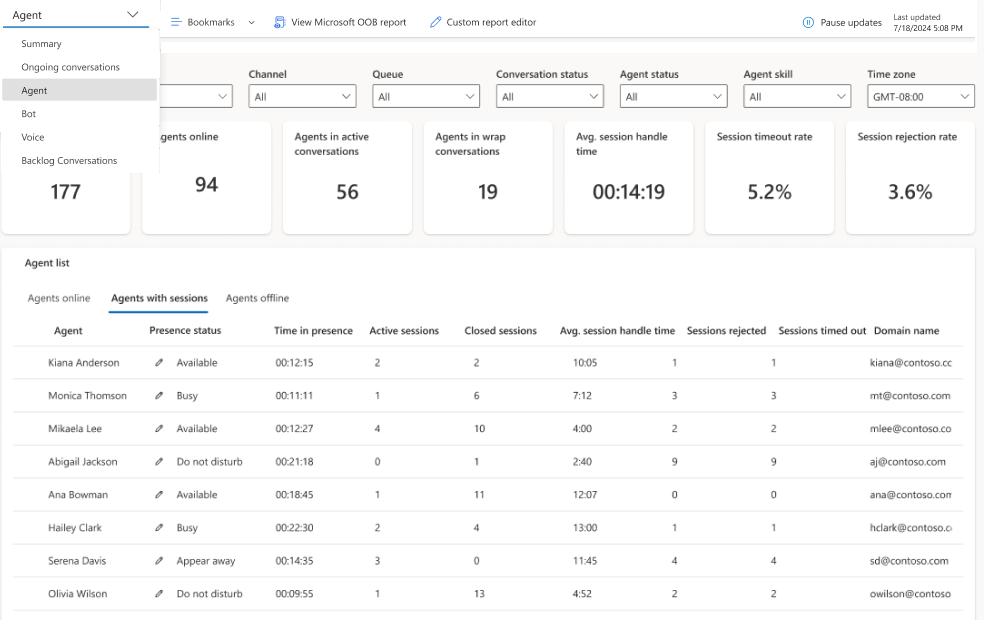The height and width of the screenshot is (620, 984).
Task: Click agent name Ana Bowman
Action: (x=78, y=494)
